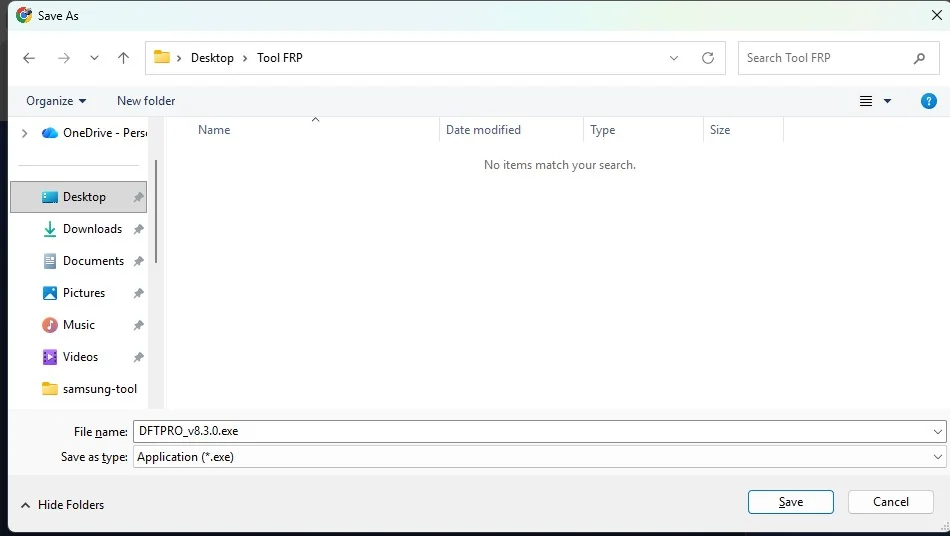Expand the OneDrive tree node
Viewport: 950px width, 536px height.
(24, 133)
